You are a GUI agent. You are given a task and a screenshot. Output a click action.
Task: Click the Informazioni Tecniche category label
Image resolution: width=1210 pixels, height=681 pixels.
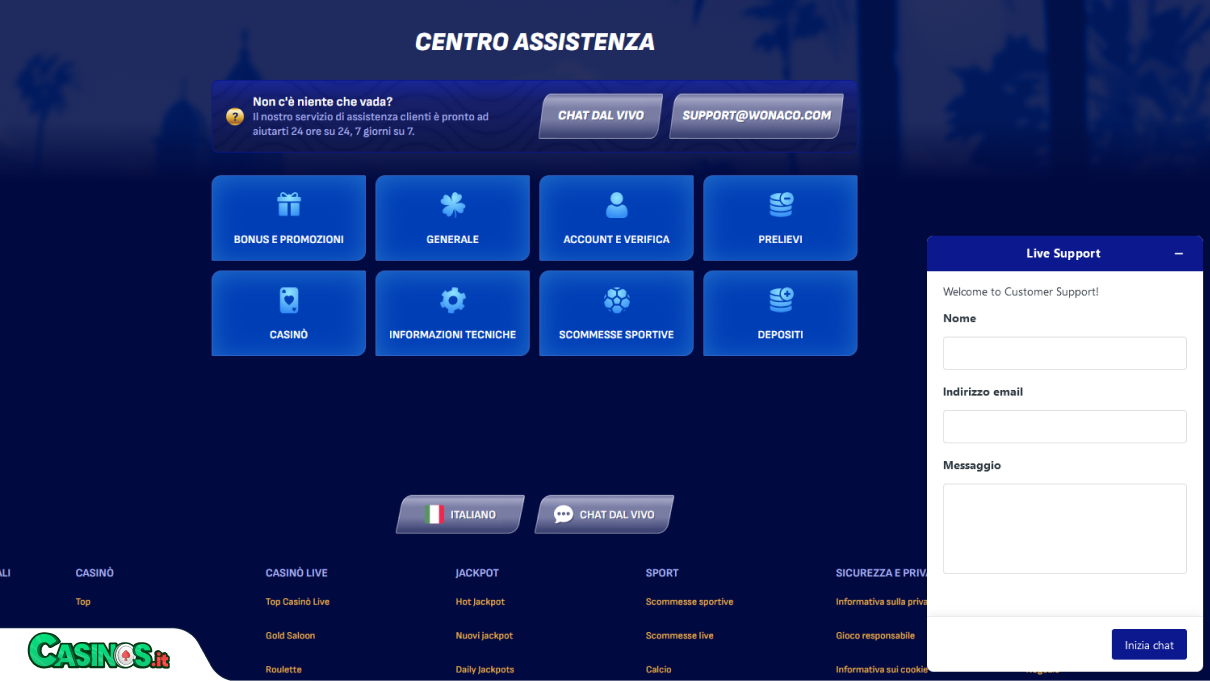click(453, 335)
